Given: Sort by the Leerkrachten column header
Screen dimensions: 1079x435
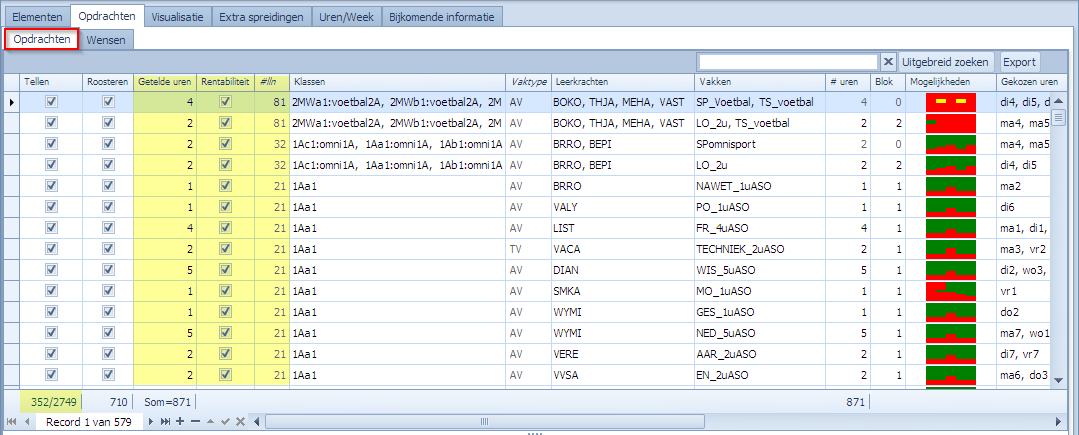Looking at the screenshot, I should (x=621, y=82).
